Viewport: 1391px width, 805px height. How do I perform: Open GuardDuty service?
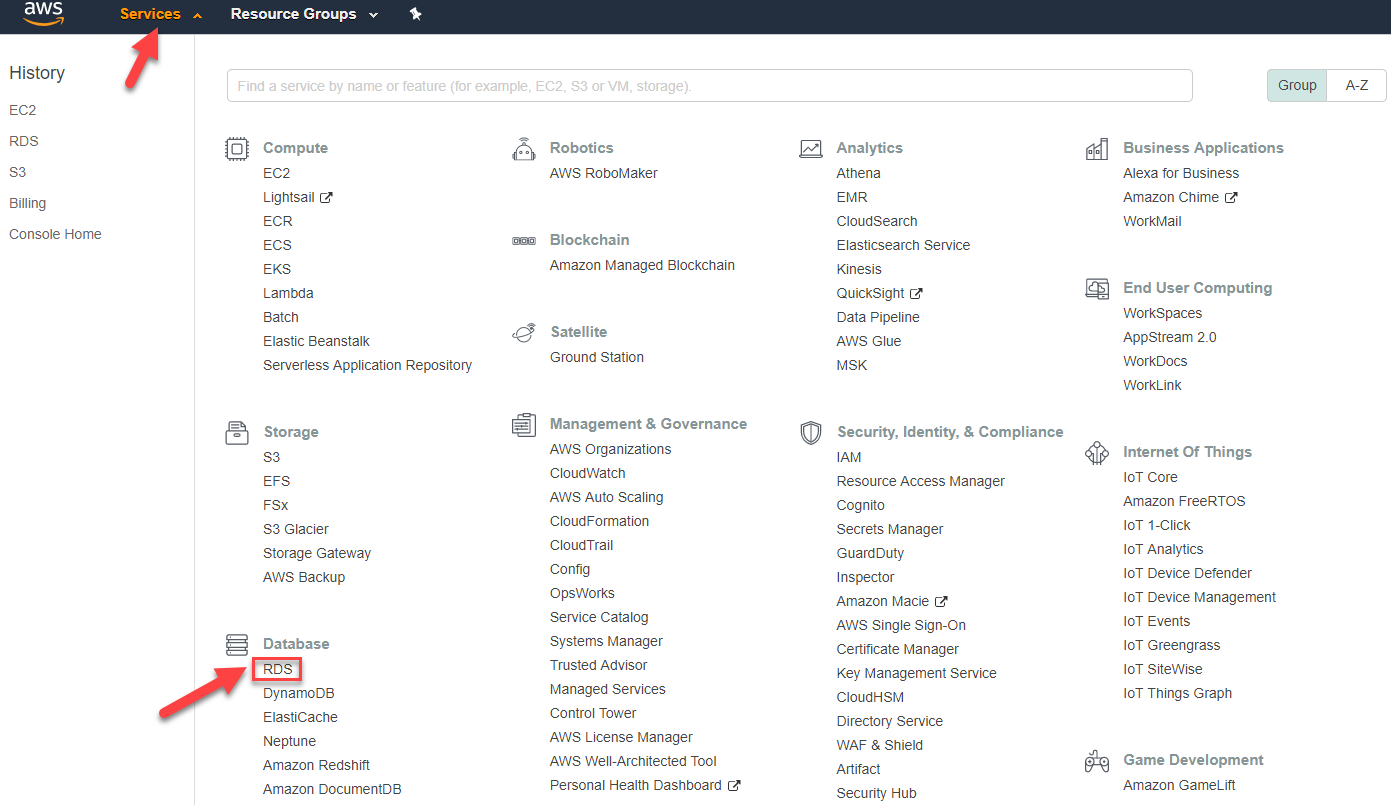(x=870, y=553)
